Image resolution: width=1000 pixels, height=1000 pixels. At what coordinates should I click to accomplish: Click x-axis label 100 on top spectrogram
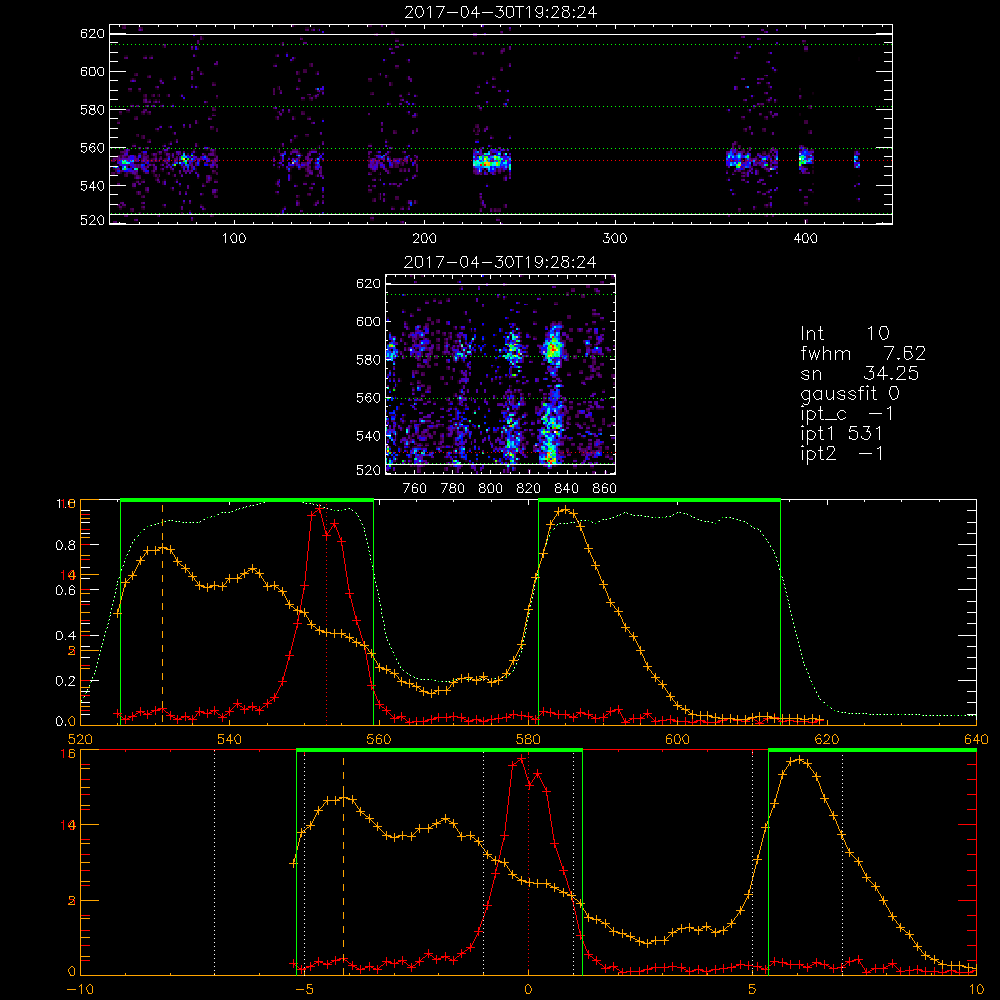[x=234, y=239]
